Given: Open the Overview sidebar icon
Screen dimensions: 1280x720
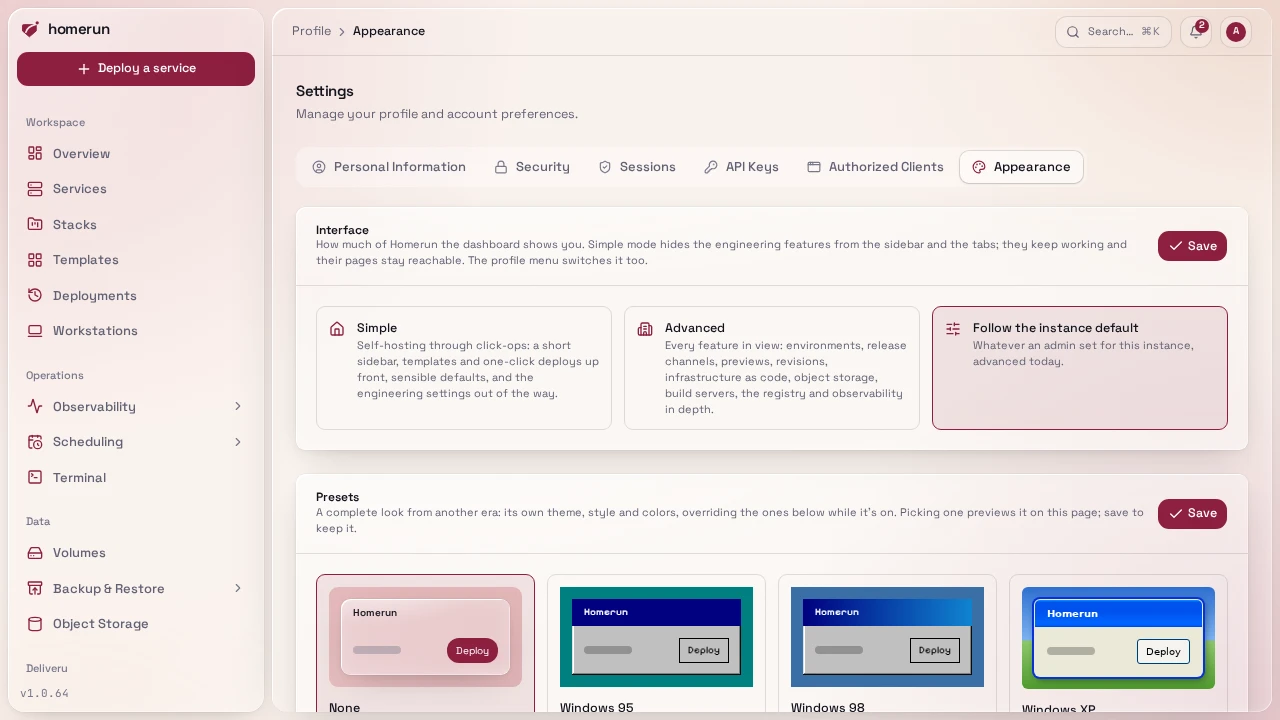Looking at the screenshot, I should point(35,153).
